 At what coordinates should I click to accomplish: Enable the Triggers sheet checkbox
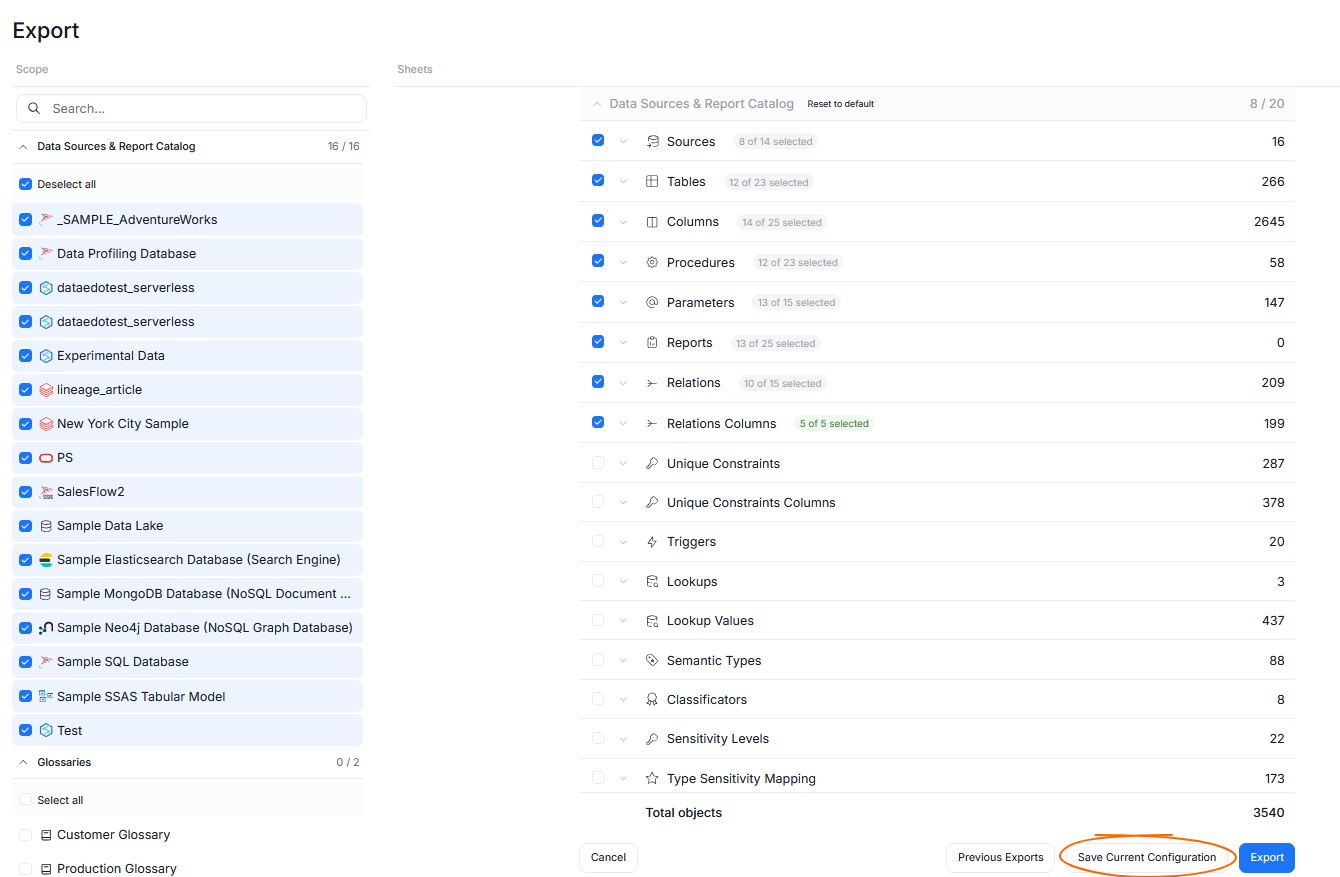[x=598, y=542]
